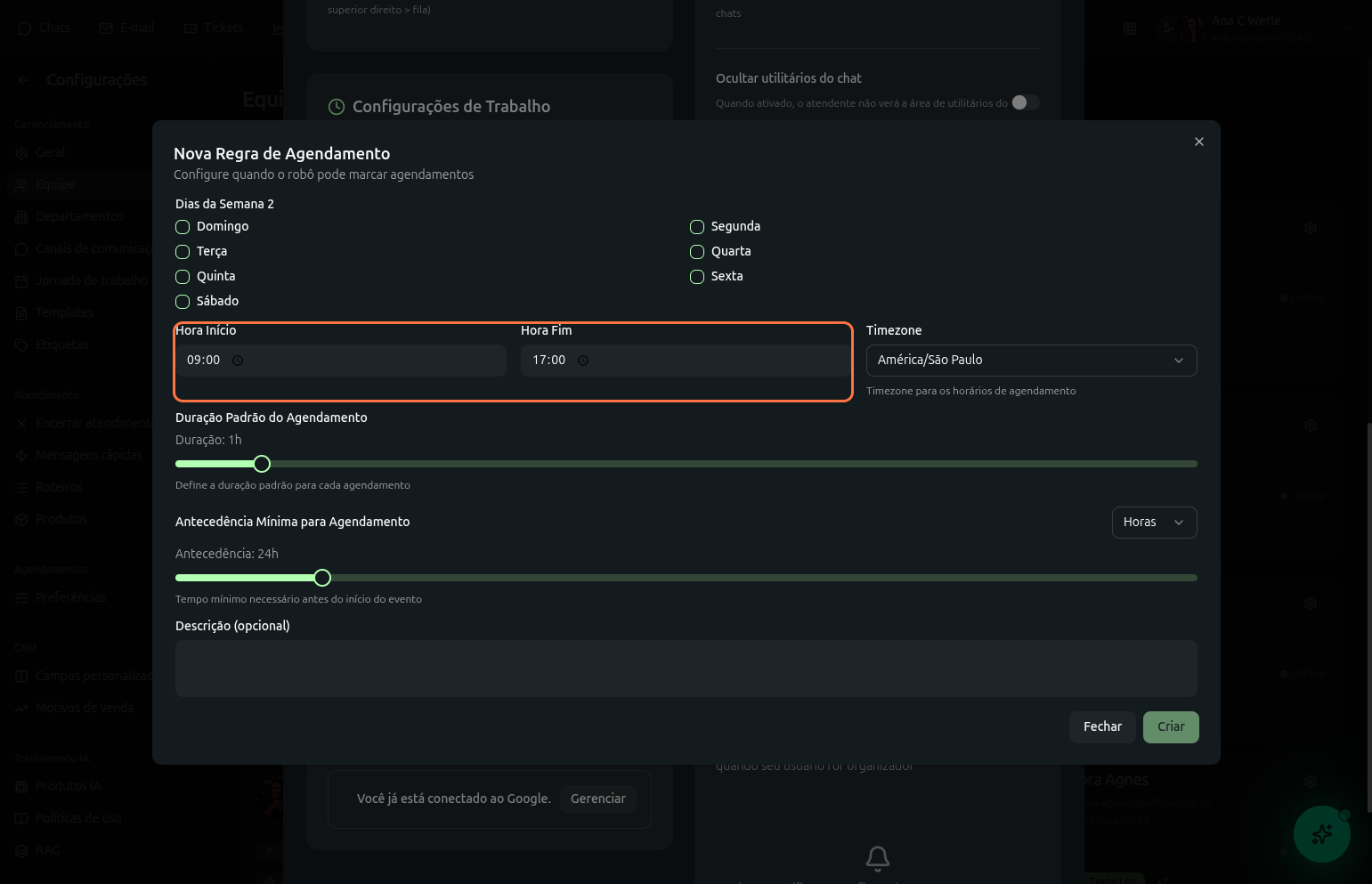
Task: Open the AI sparkle assistant button
Action: [x=1321, y=834]
